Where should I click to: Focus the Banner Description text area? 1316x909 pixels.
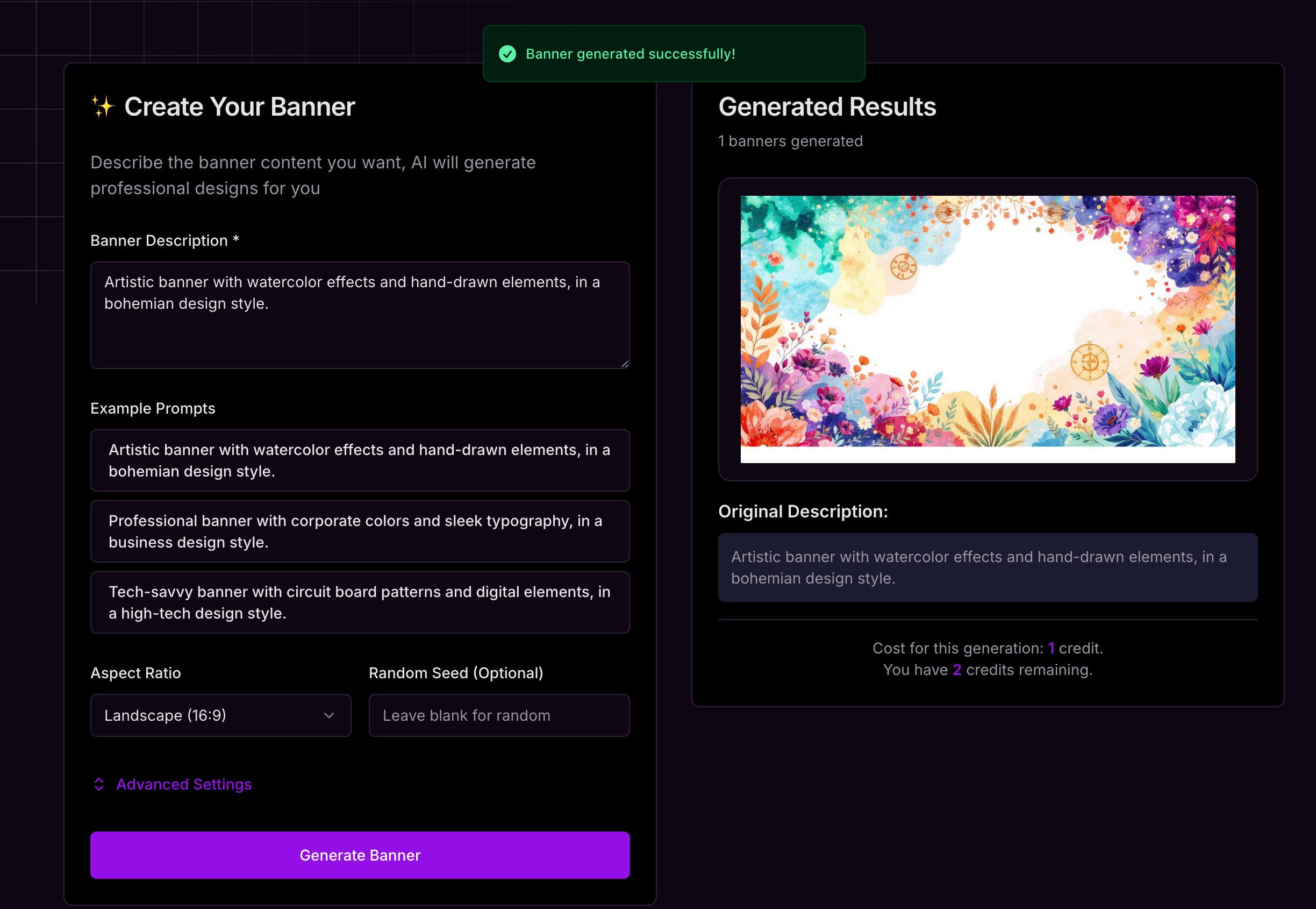point(360,315)
